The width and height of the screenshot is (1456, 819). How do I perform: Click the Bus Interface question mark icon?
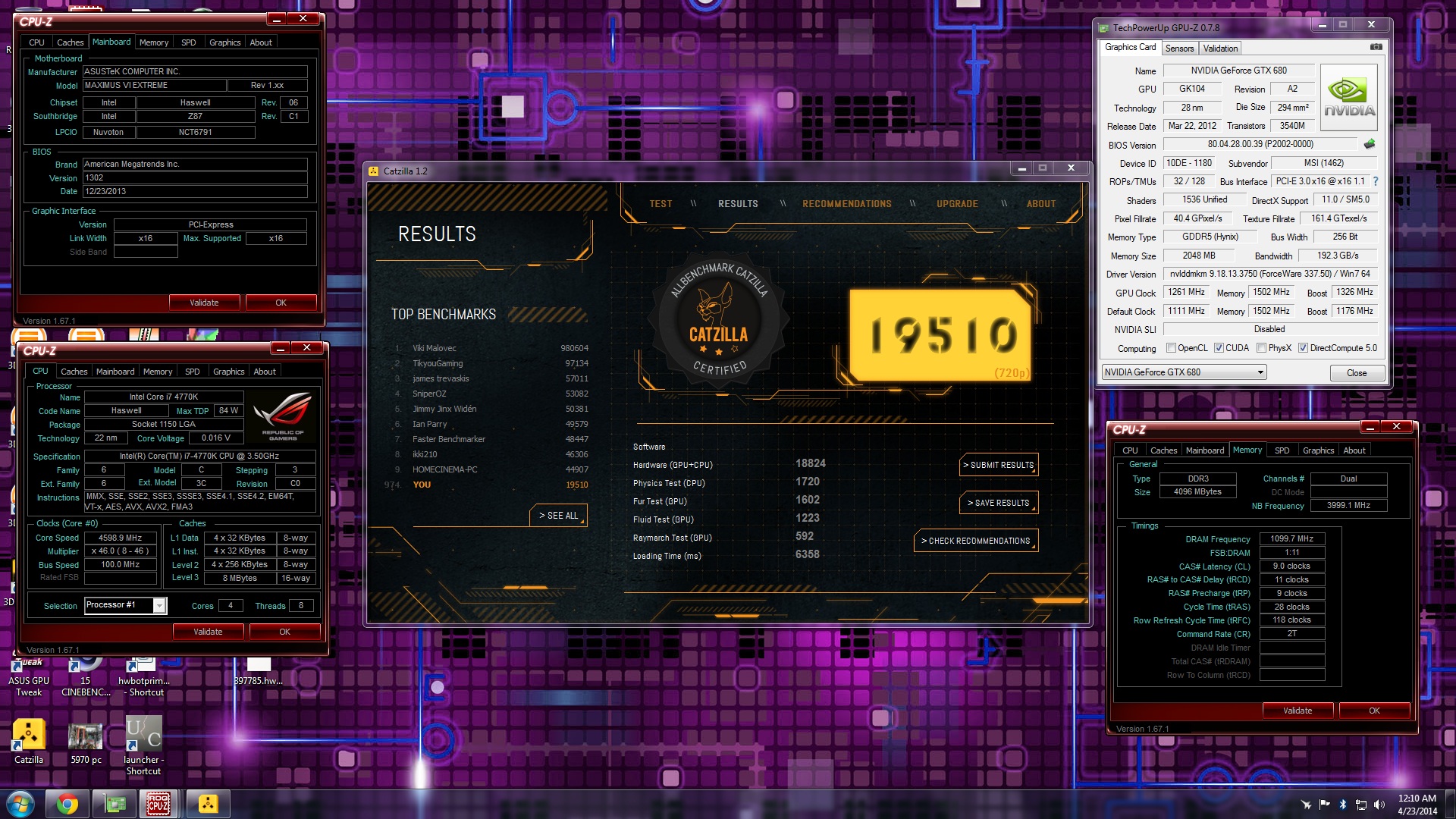pyautogui.click(x=1376, y=181)
